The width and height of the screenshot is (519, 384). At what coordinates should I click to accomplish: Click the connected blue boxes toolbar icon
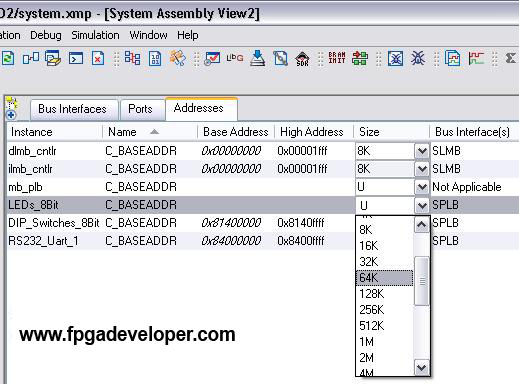click(31, 59)
